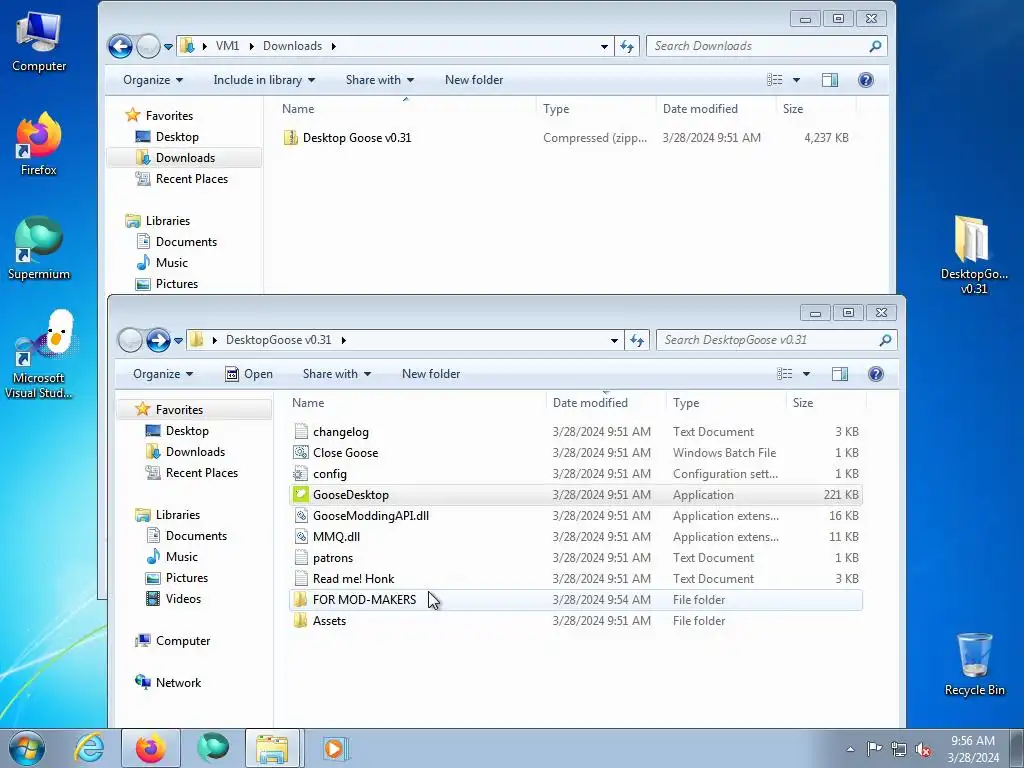Open view options arrow in DesktopGoose window
The width and height of the screenshot is (1024, 768).
[806, 374]
